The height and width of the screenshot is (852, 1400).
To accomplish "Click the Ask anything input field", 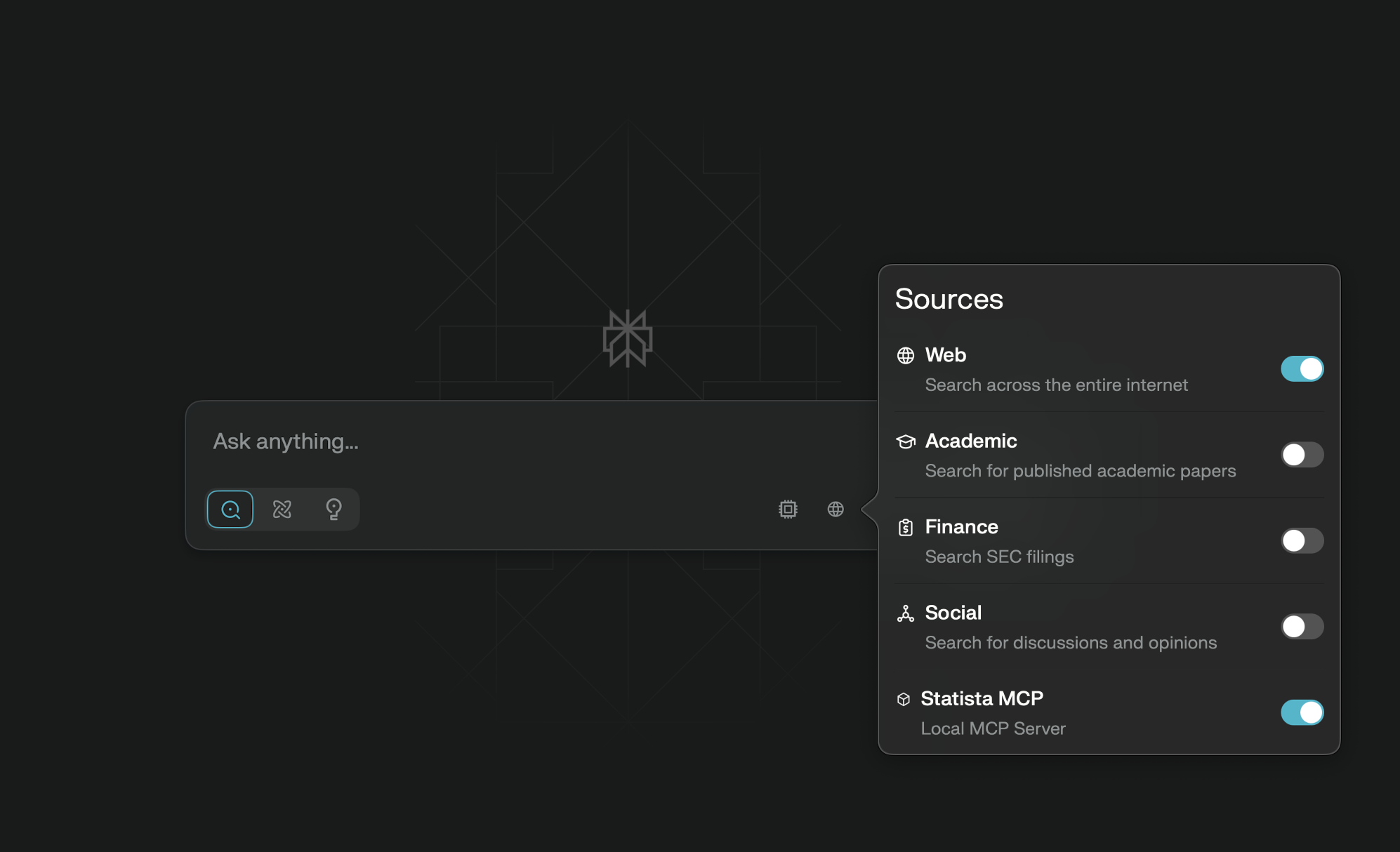I will [x=491, y=442].
